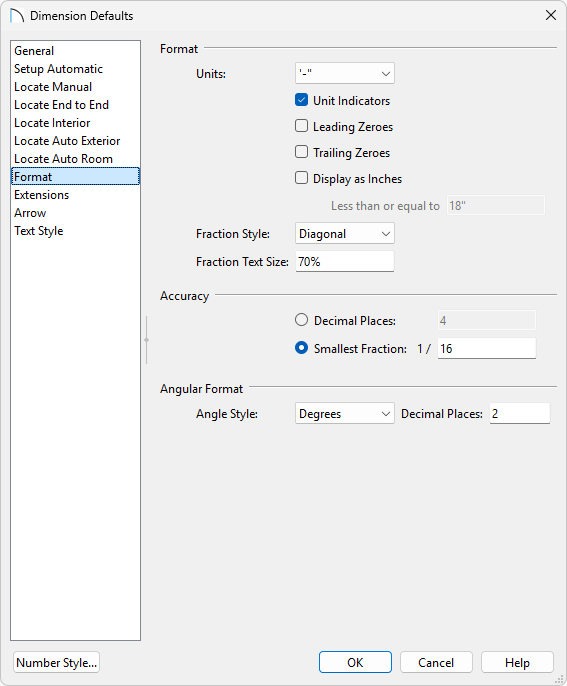Select Setup Automatic in the list
This screenshot has width=567, height=686.
pyautogui.click(x=75, y=69)
